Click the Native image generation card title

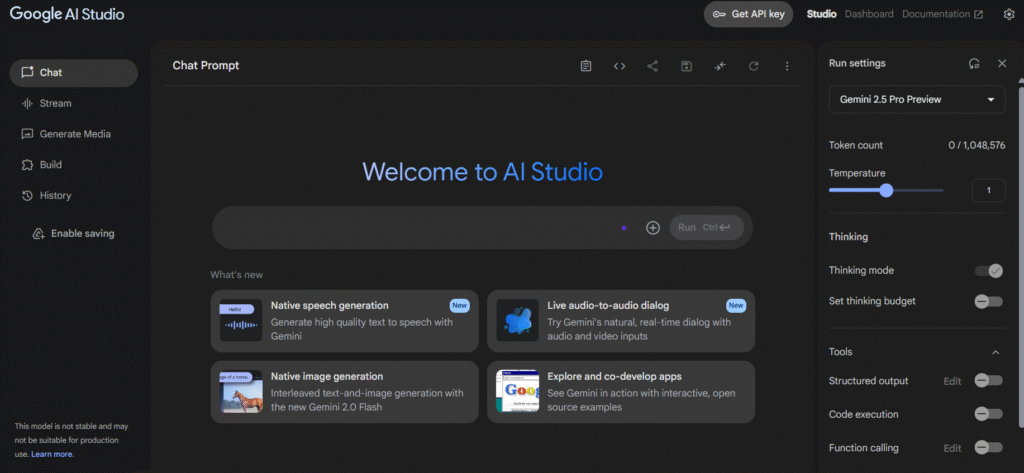pyautogui.click(x=327, y=376)
